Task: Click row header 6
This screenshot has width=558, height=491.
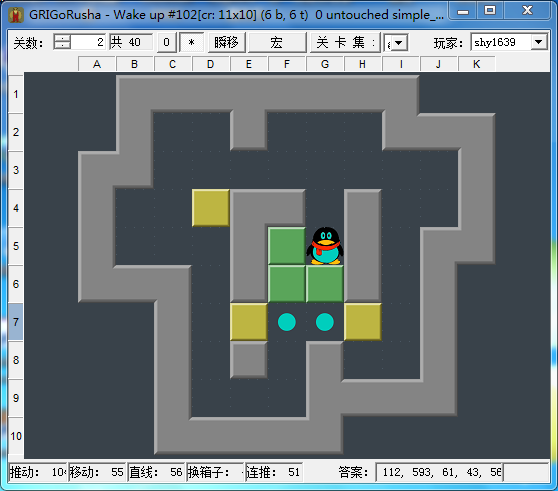Action: coord(16,284)
